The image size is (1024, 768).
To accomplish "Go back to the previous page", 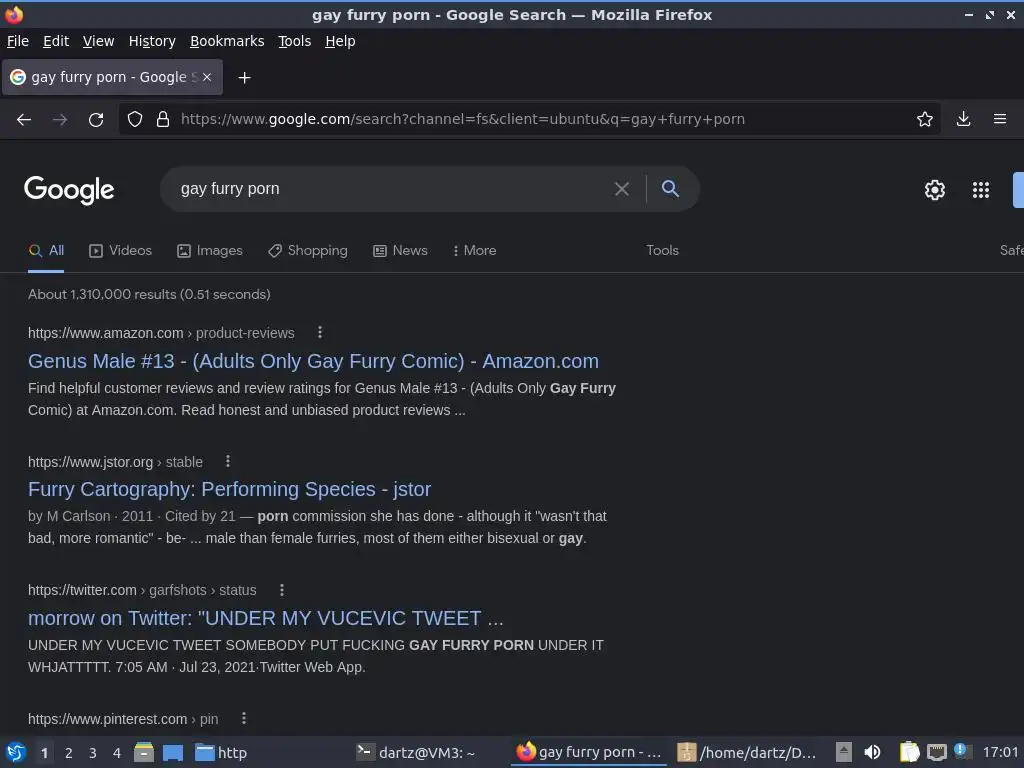I will (24, 120).
